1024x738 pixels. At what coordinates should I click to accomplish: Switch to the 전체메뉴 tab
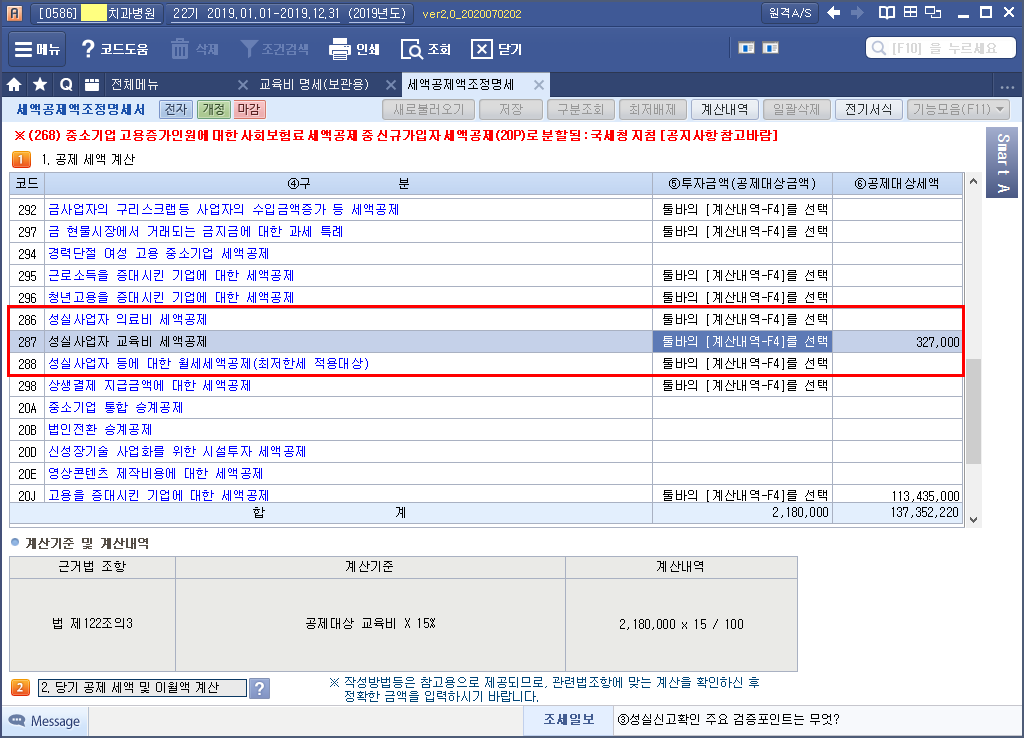click(135, 84)
